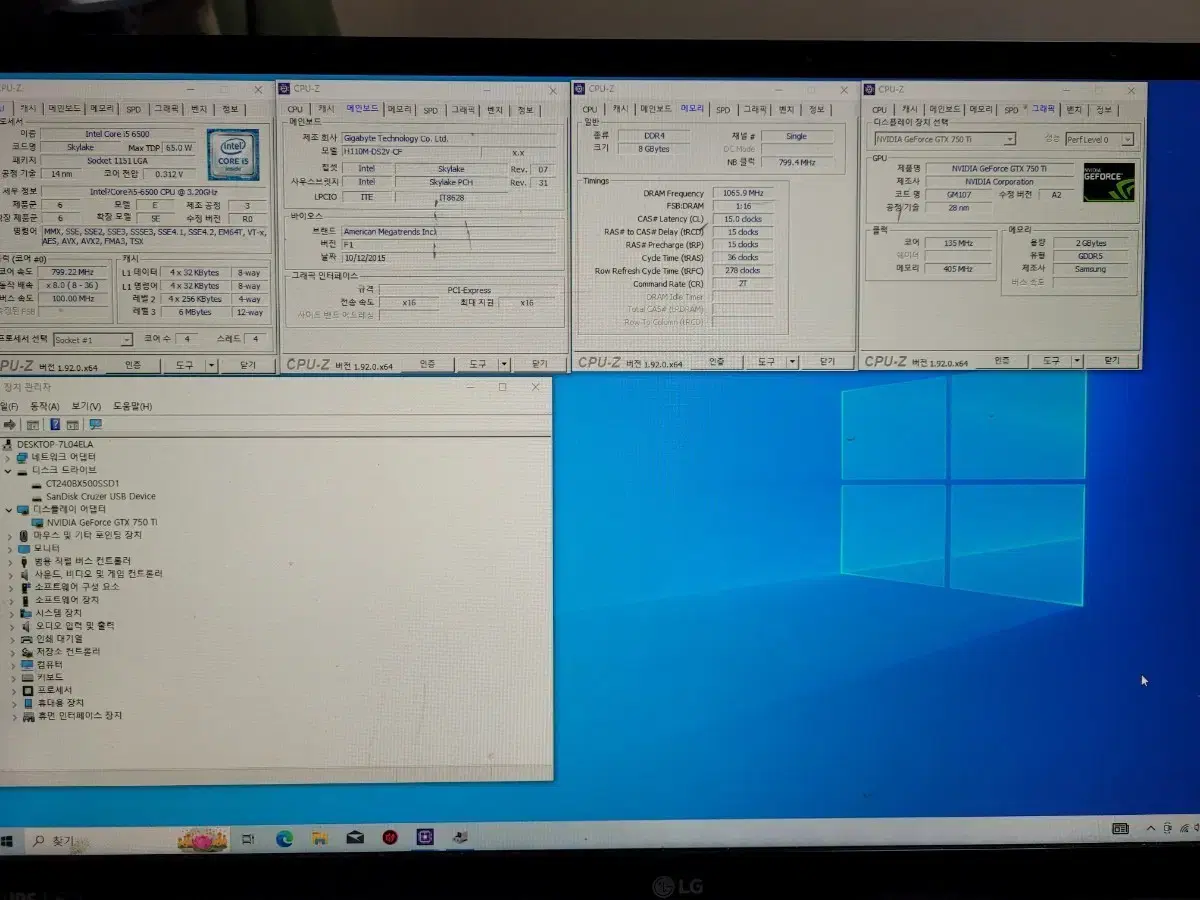This screenshot has width=1200, height=900.
Task: Click the Windows Start button
Action: coord(9,840)
